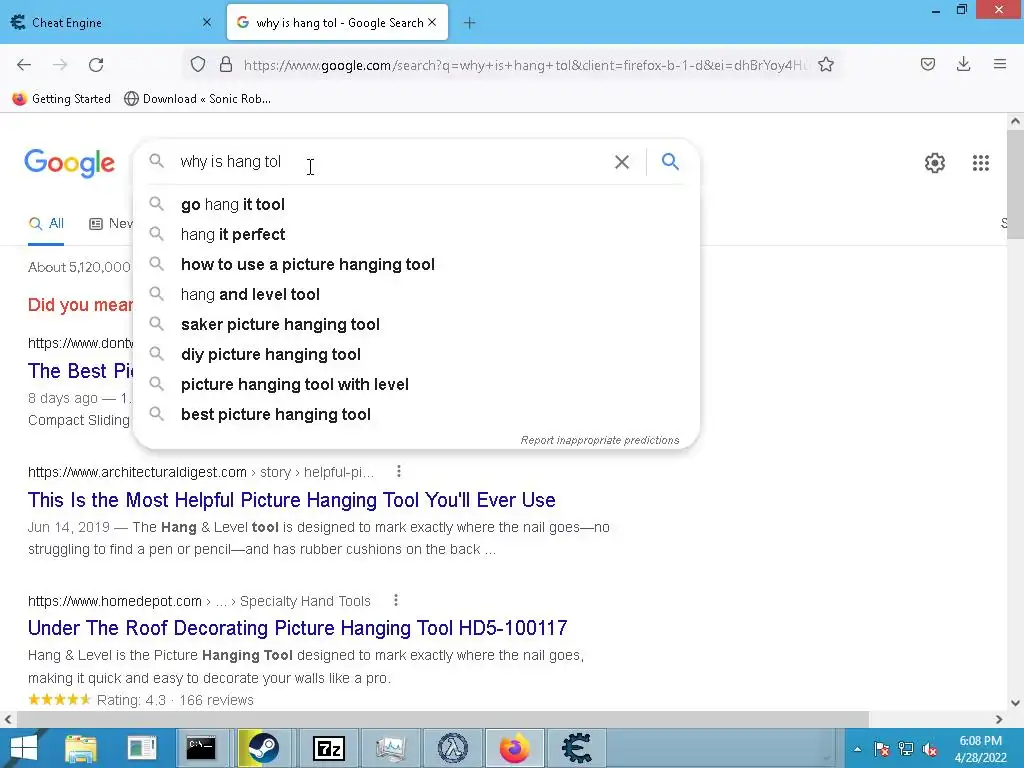Click the Google logo

tap(69, 163)
